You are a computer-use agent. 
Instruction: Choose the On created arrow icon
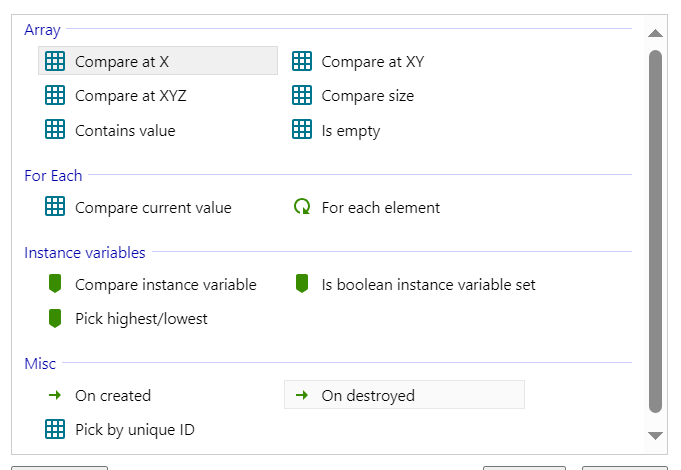[x=55, y=395]
